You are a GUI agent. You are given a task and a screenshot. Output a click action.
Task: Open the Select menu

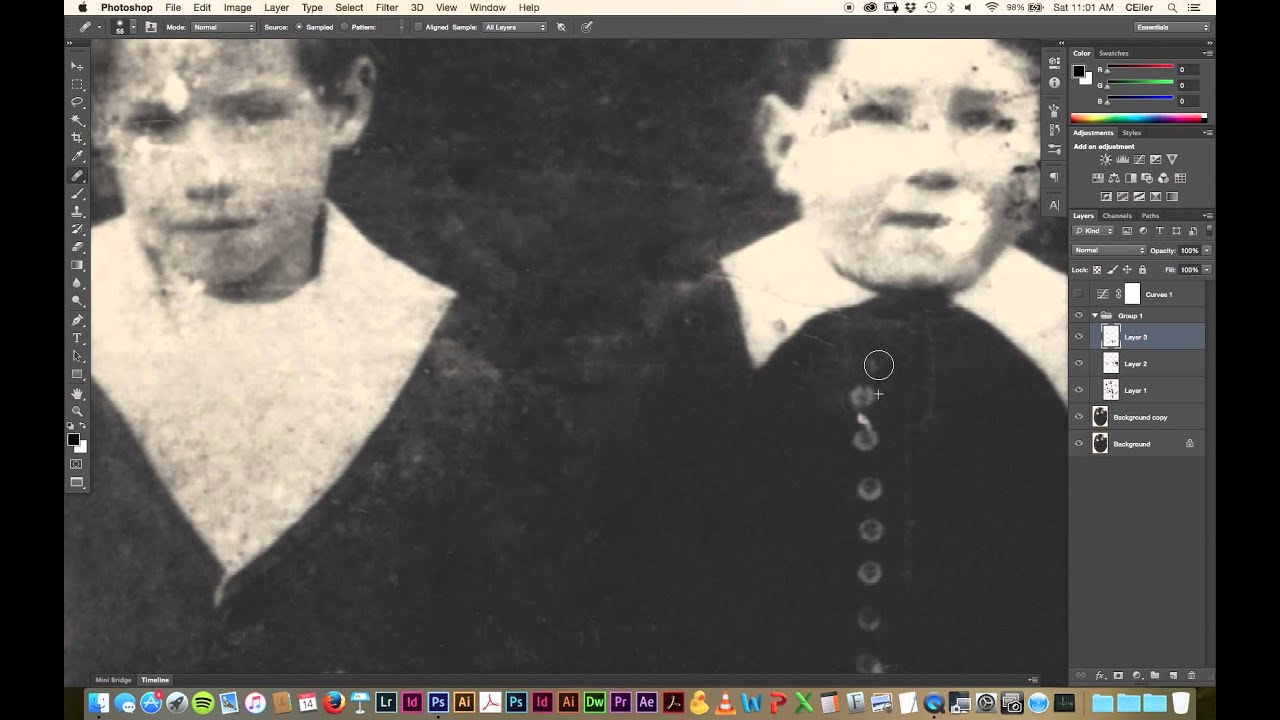point(349,7)
